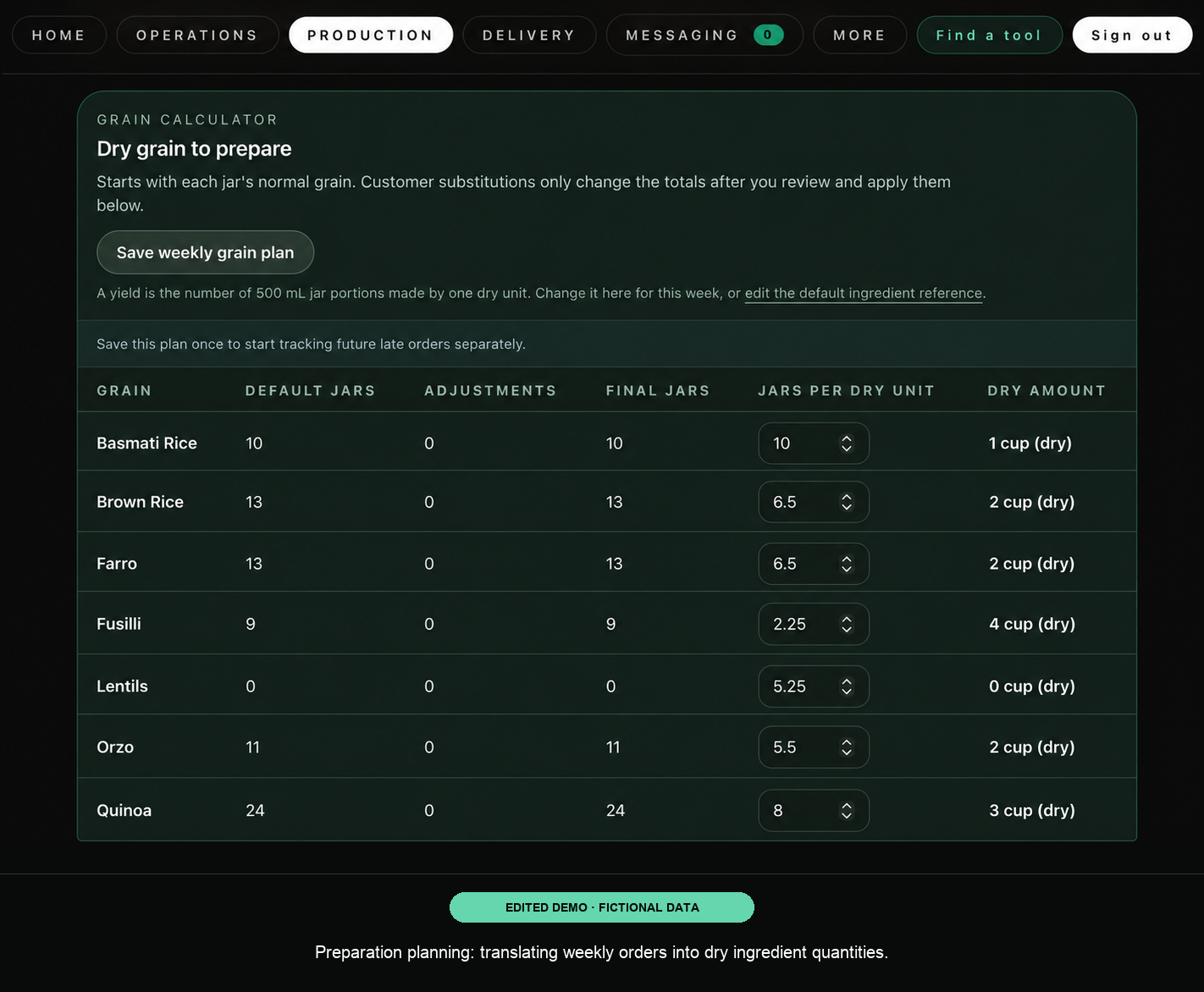Image resolution: width=1204 pixels, height=992 pixels.
Task: Click the Orzo row name
Action: pyautogui.click(x=115, y=747)
